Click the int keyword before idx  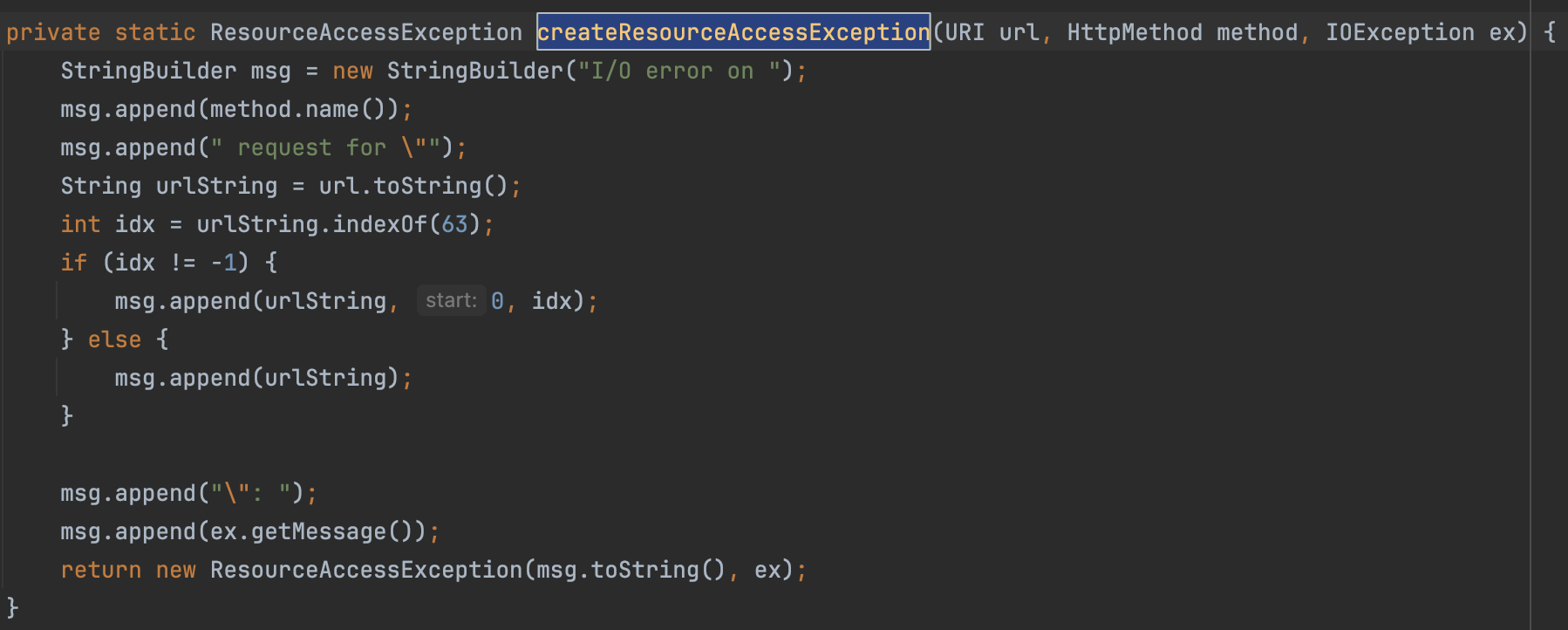pos(80,224)
